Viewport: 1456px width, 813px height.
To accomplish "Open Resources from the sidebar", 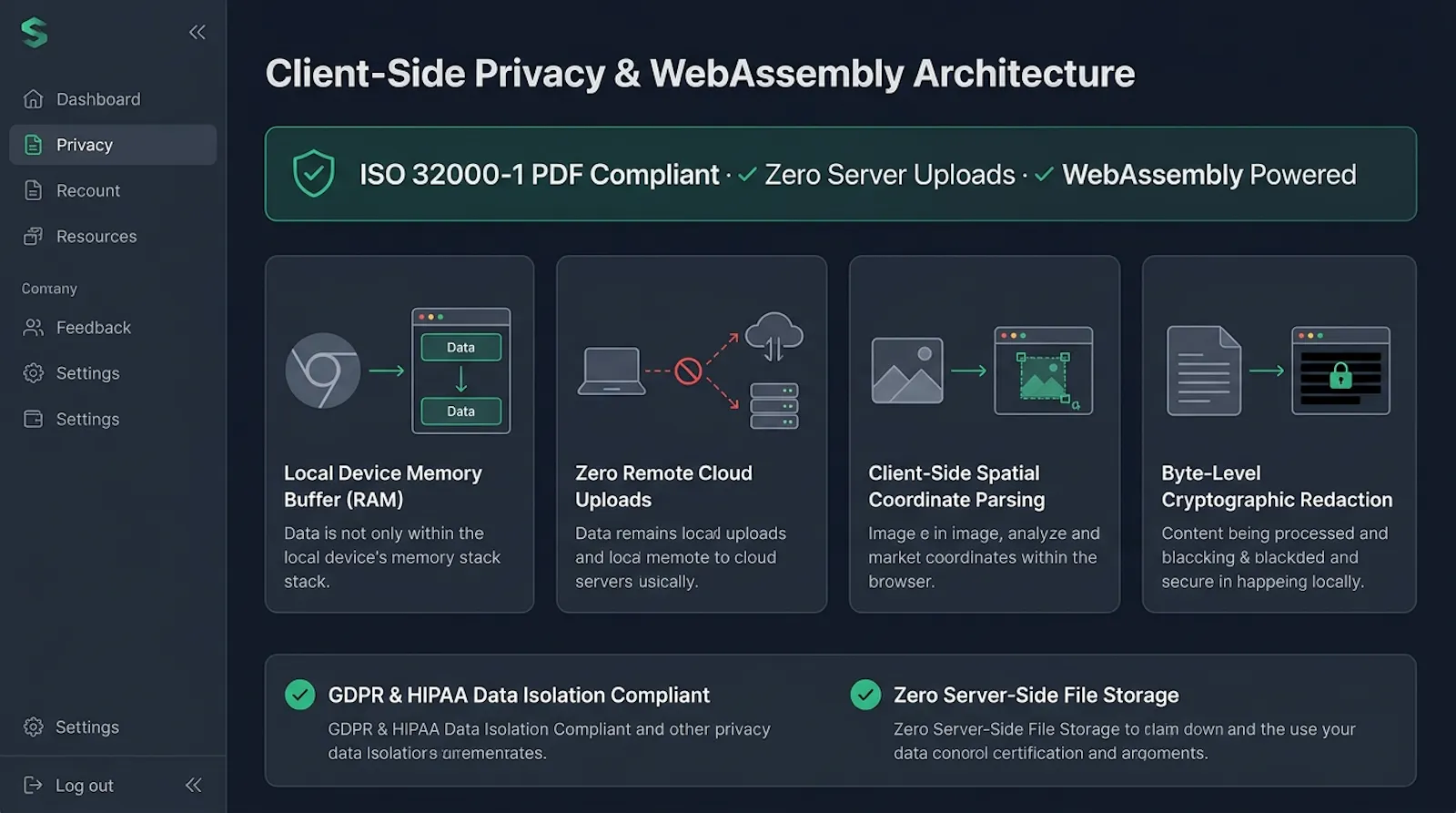I will tap(113, 236).
